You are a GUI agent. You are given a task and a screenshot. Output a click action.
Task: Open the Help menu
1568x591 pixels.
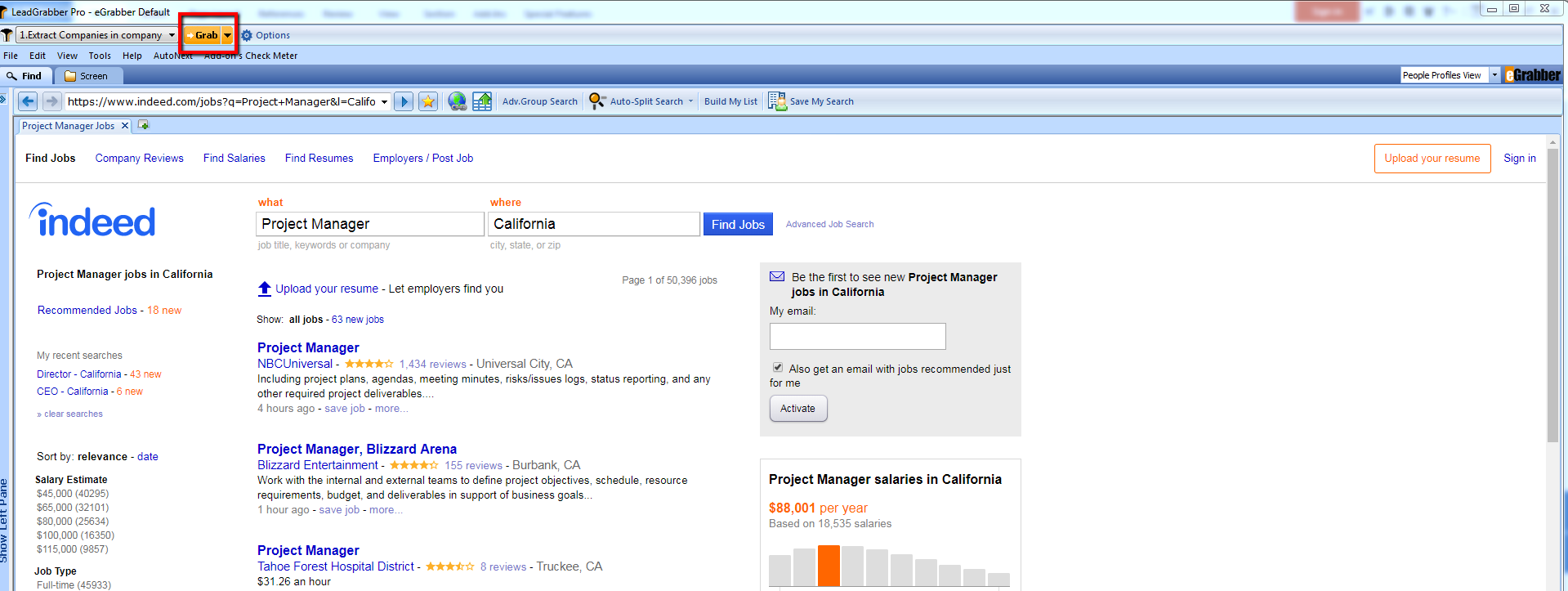132,56
